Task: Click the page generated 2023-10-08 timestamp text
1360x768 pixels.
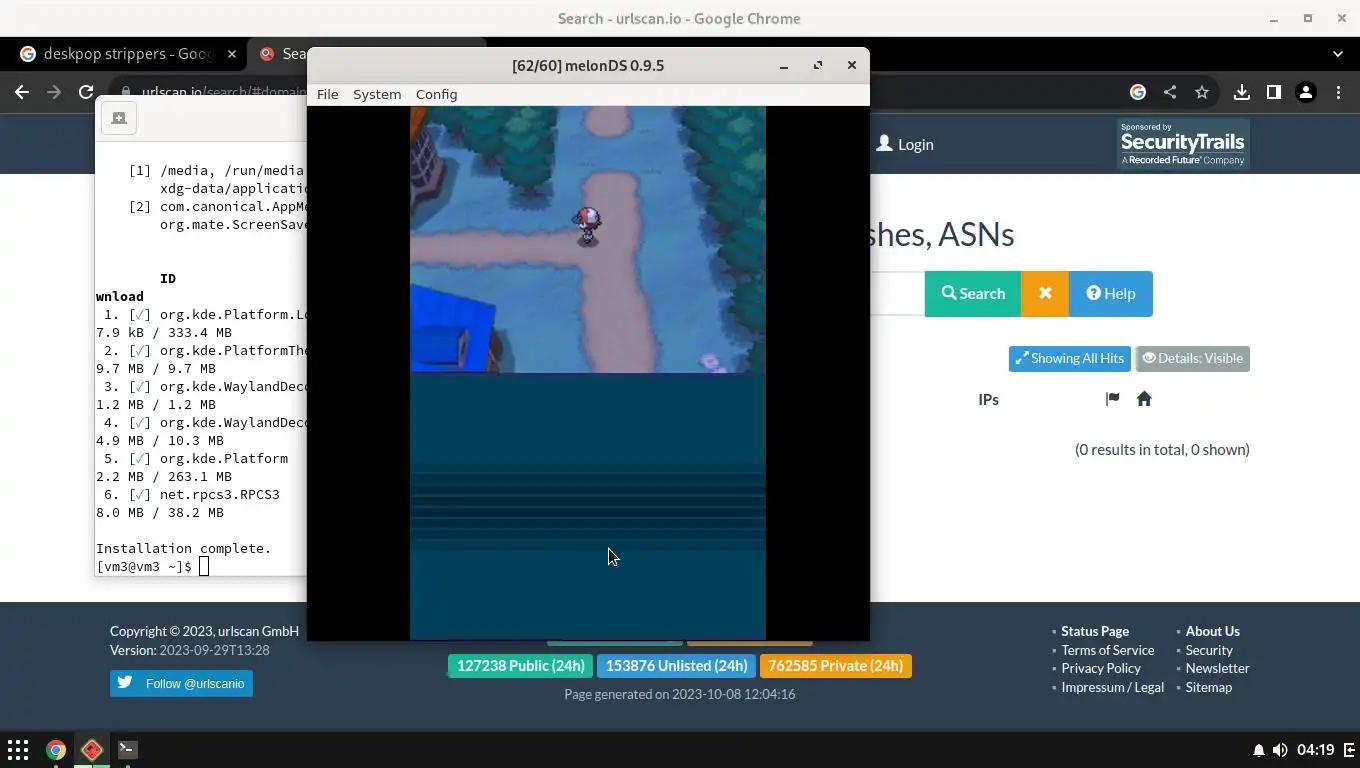Action: tap(680, 693)
